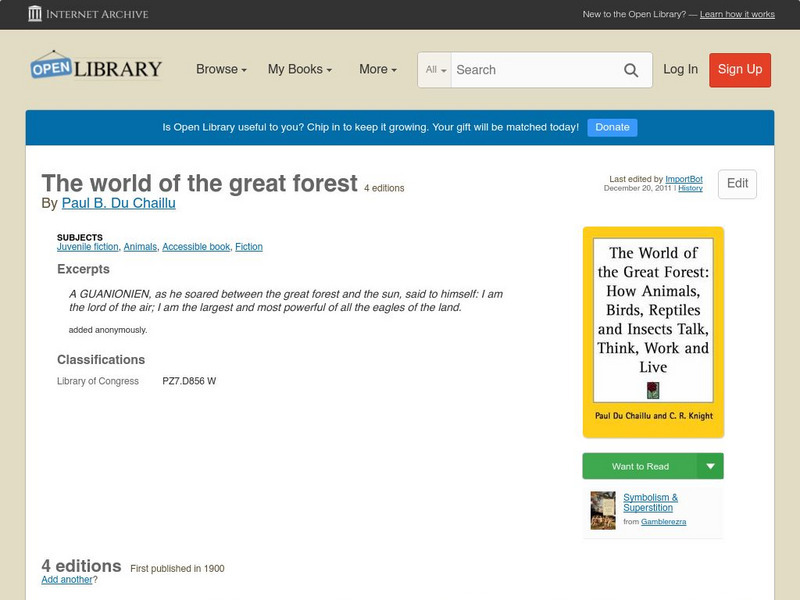Open the My Books menu
Viewport: 800px width, 600px height.
point(300,70)
